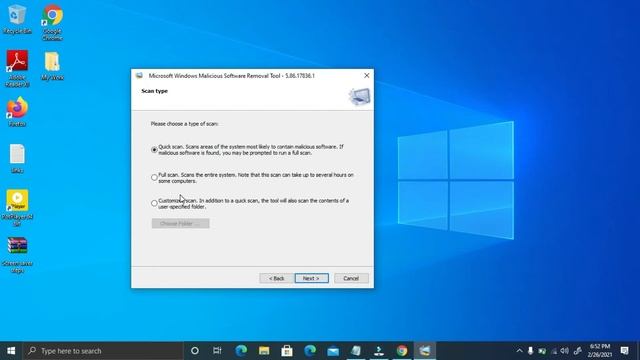Click the taskbar search box
The height and width of the screenshot is (360, 640).
(103, 351)
